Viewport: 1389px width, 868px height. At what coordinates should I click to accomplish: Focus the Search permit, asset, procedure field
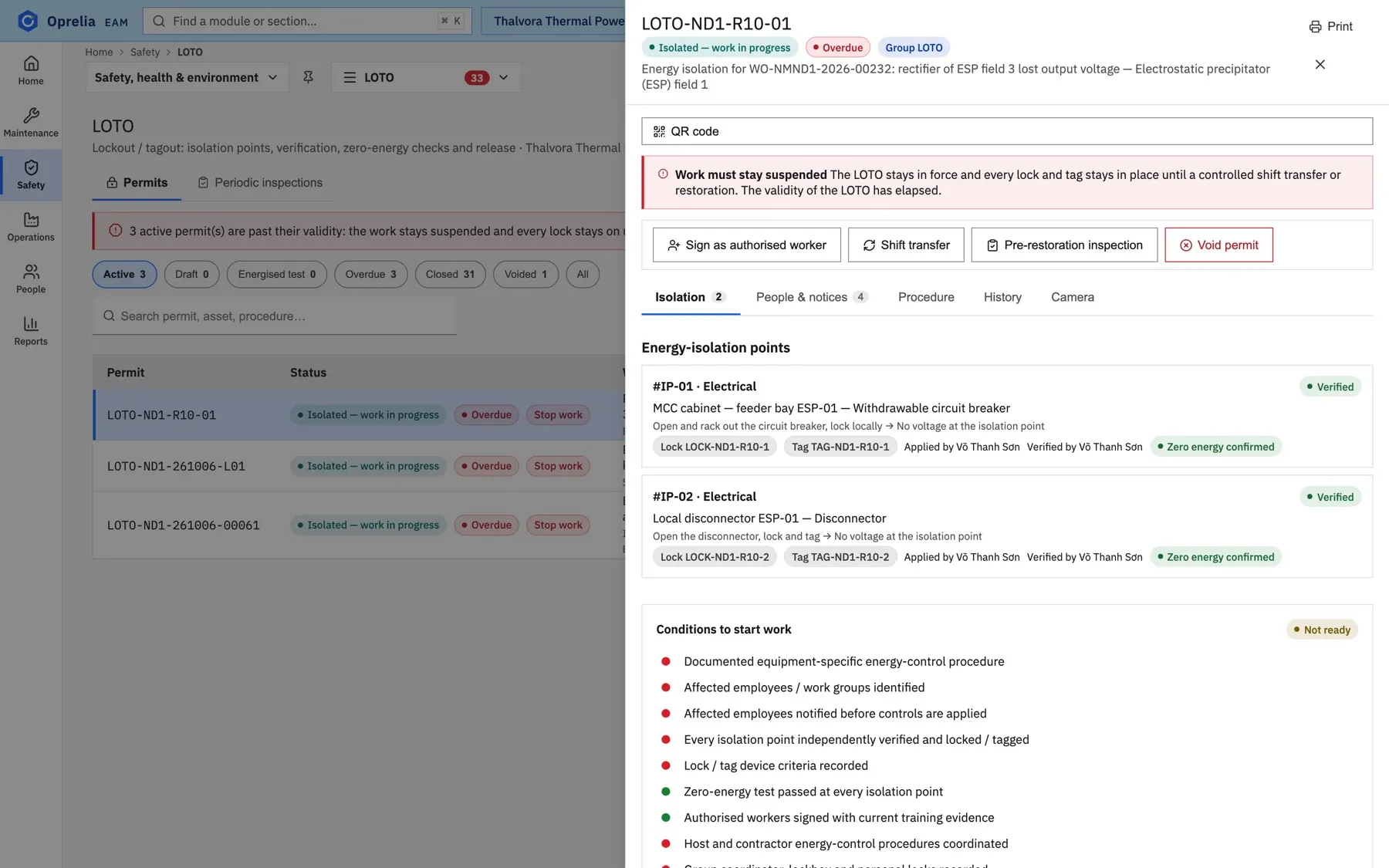pos(275,316)
